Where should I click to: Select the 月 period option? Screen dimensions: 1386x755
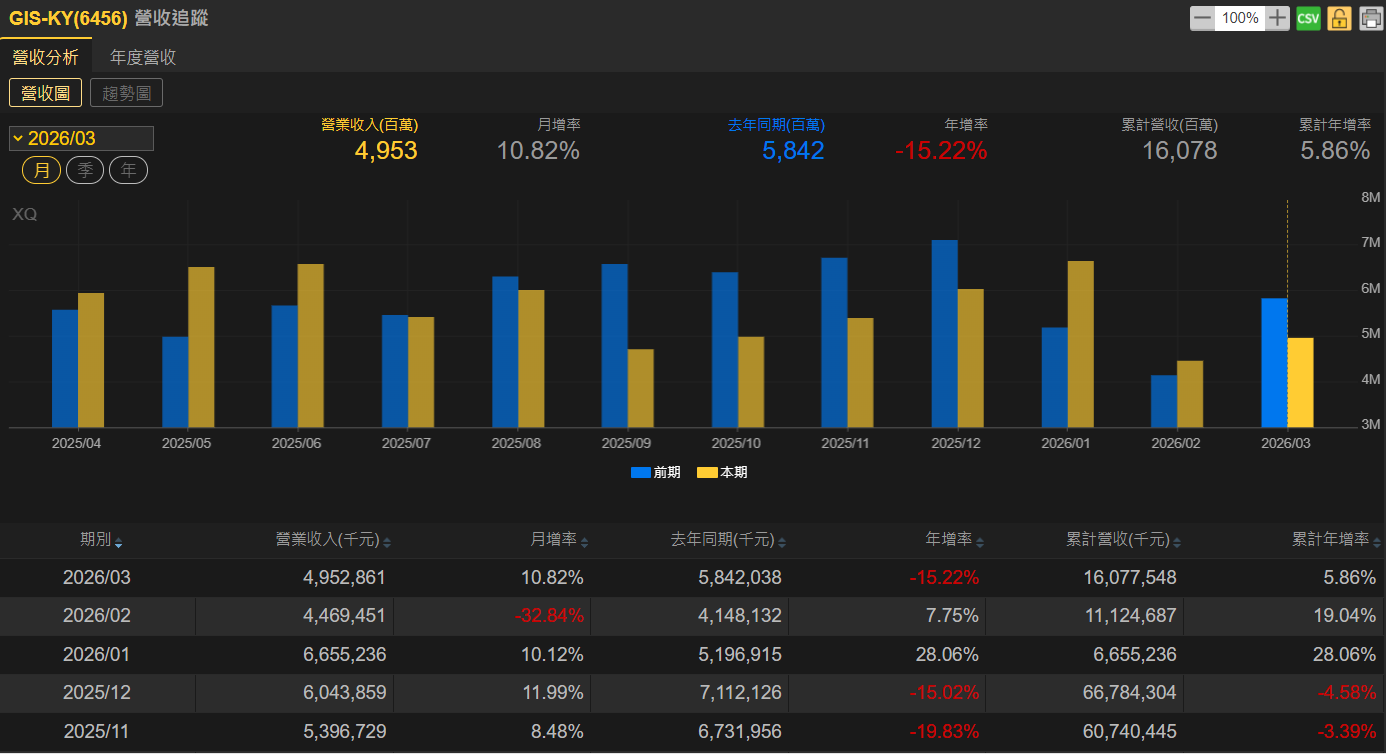[x=41, y=170]
